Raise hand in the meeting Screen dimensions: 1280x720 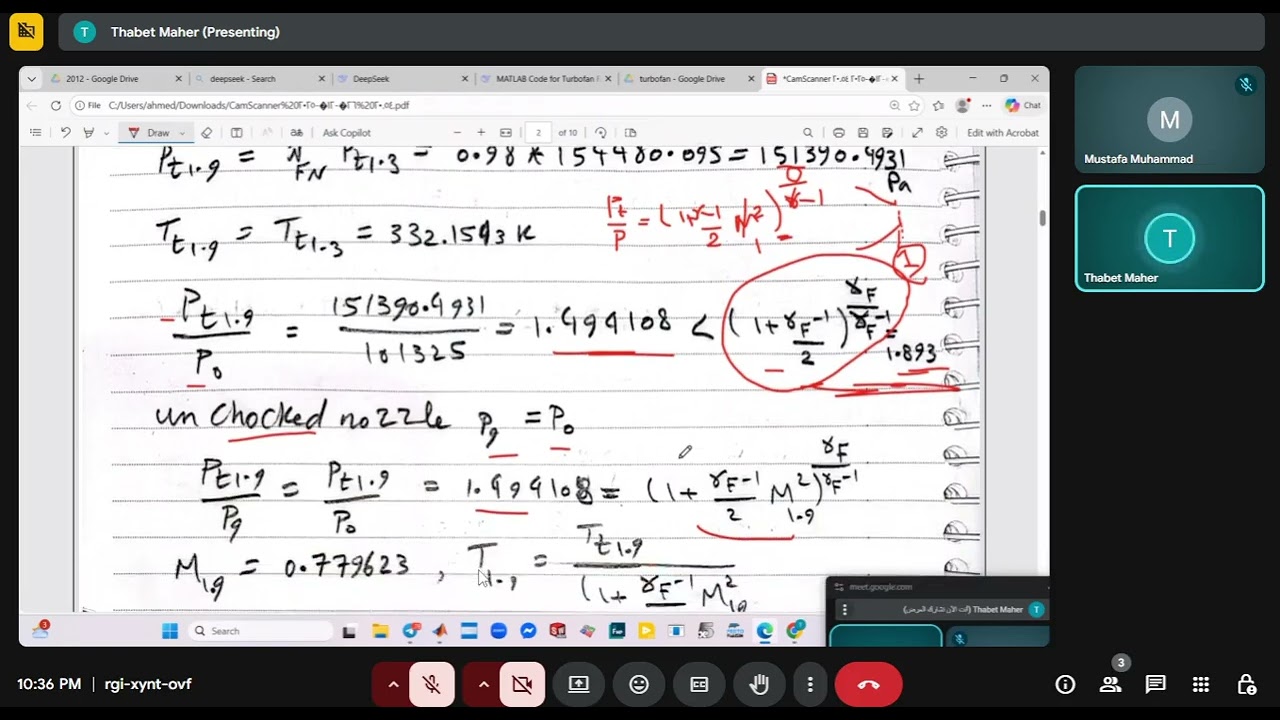759,685
